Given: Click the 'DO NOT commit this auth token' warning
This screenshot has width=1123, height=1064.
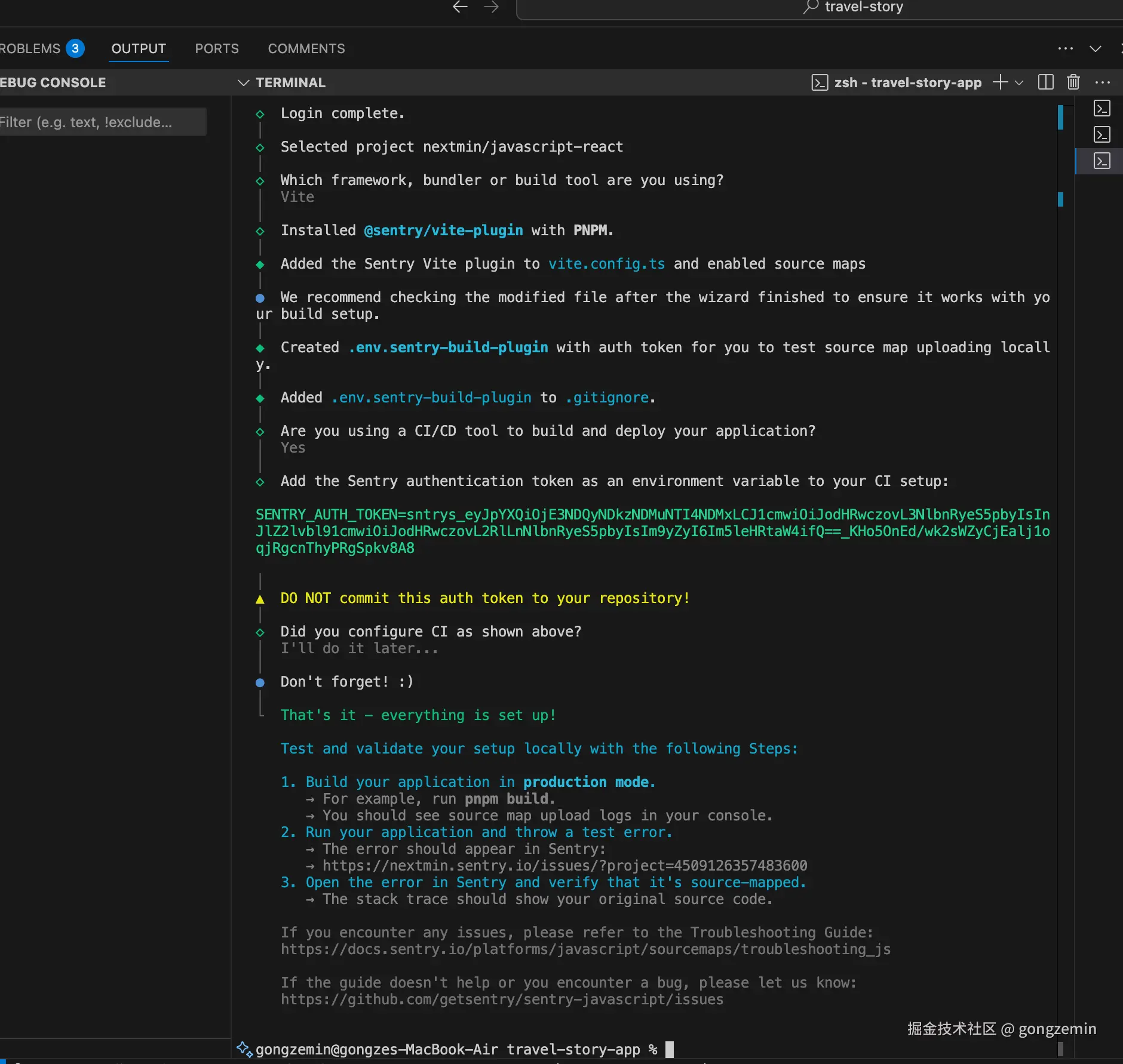Looking at the screenshot, I should point(485,598).
